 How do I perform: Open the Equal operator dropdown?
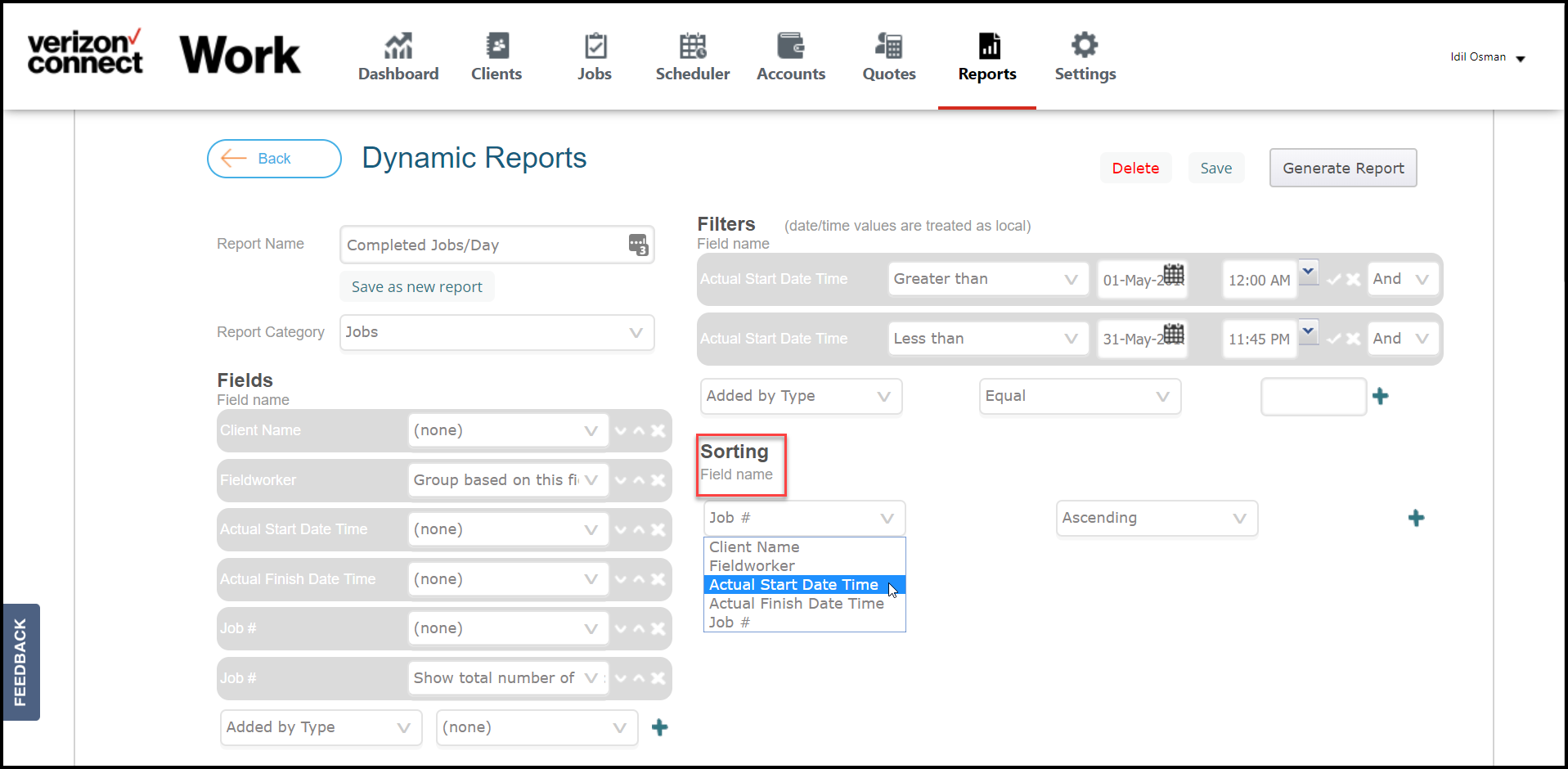point(1081,396)
